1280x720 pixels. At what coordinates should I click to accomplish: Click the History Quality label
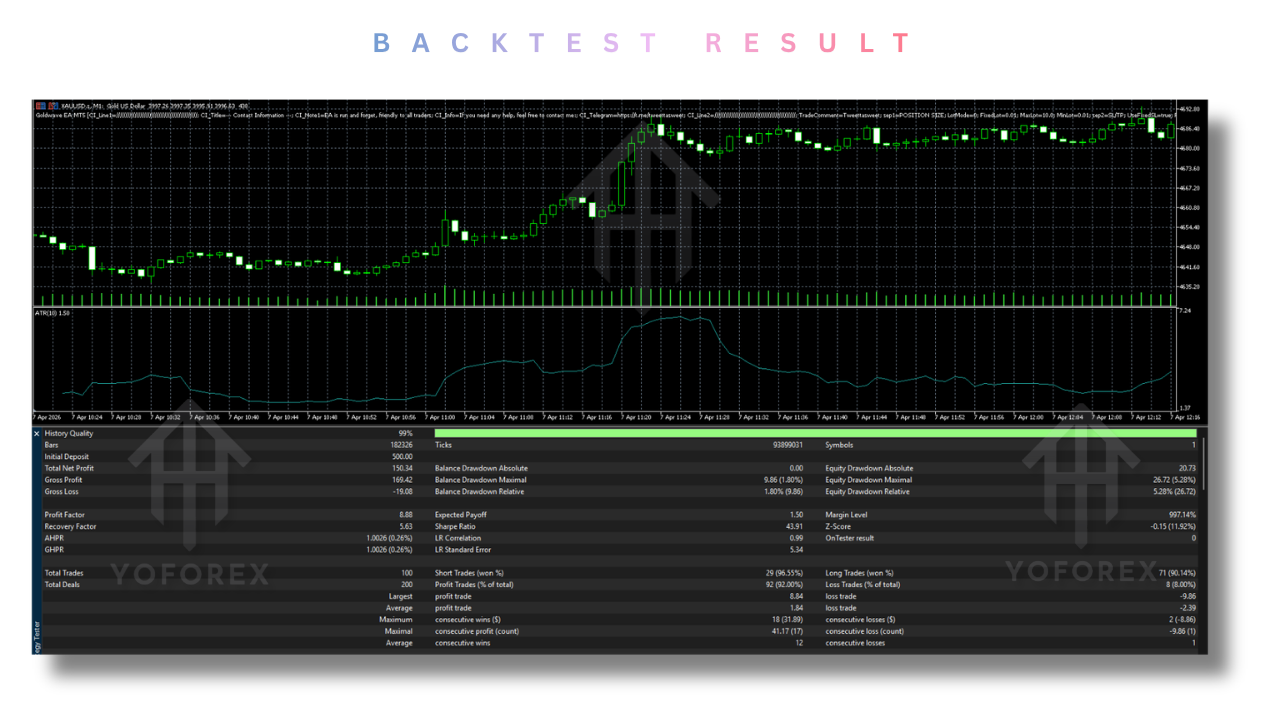69,433
